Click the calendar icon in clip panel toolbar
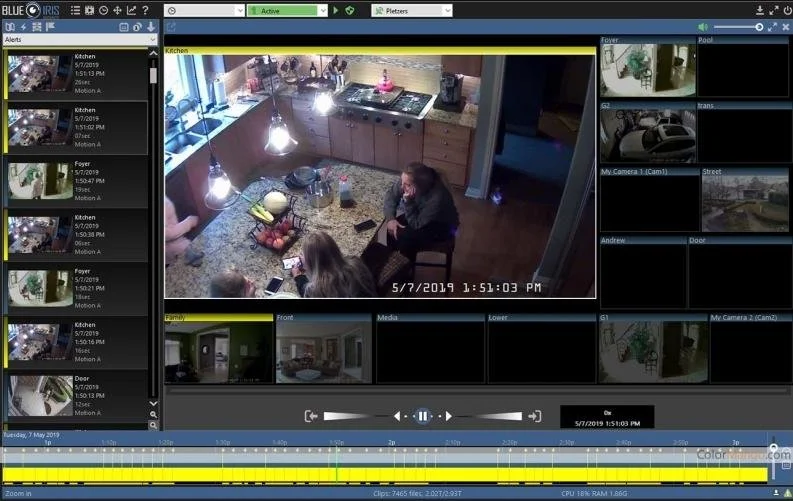 tap(123, 27)
